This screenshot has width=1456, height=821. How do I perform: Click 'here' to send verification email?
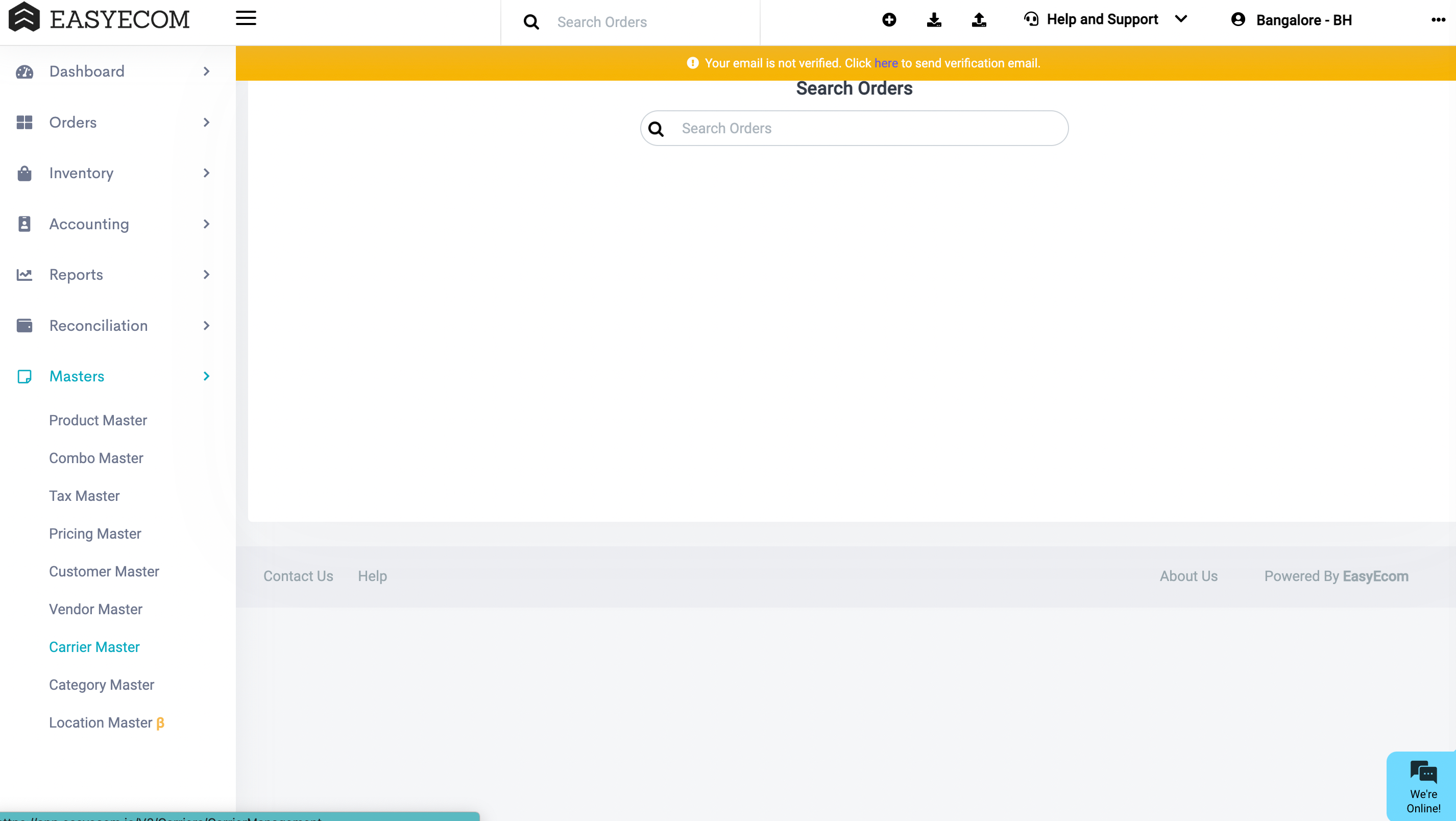(886, 63)
